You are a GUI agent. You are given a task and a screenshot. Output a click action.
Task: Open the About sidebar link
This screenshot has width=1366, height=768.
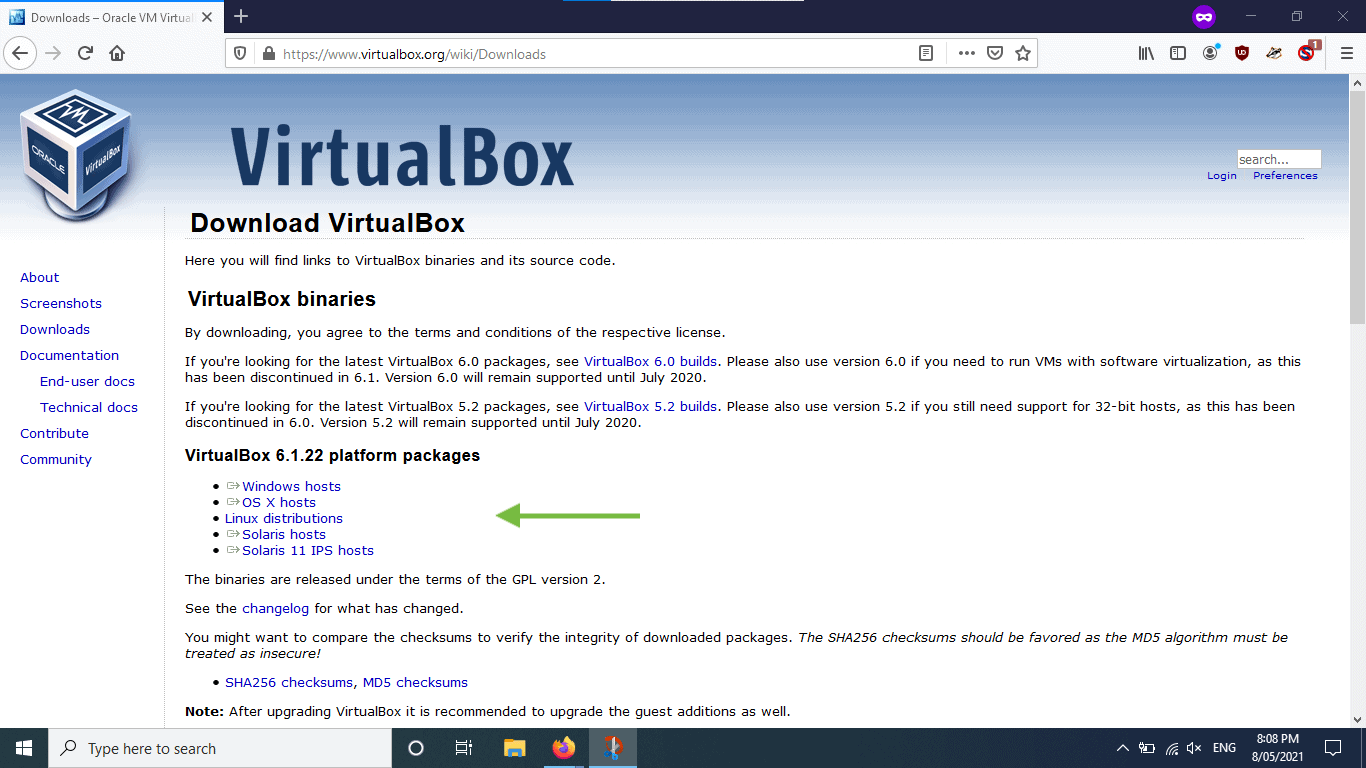(x=39, y=277)
